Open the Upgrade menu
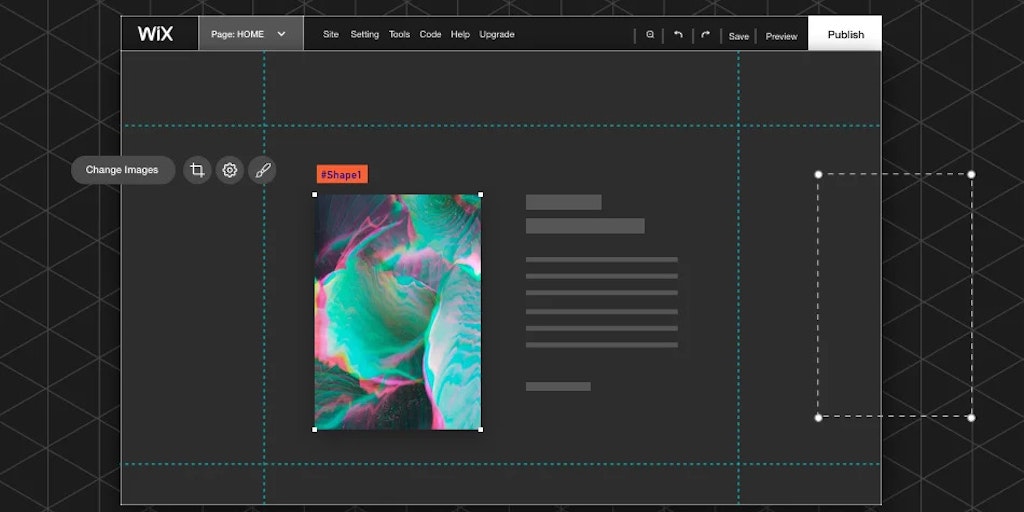This screenshot has width=1024, height=512. (497, 35)
